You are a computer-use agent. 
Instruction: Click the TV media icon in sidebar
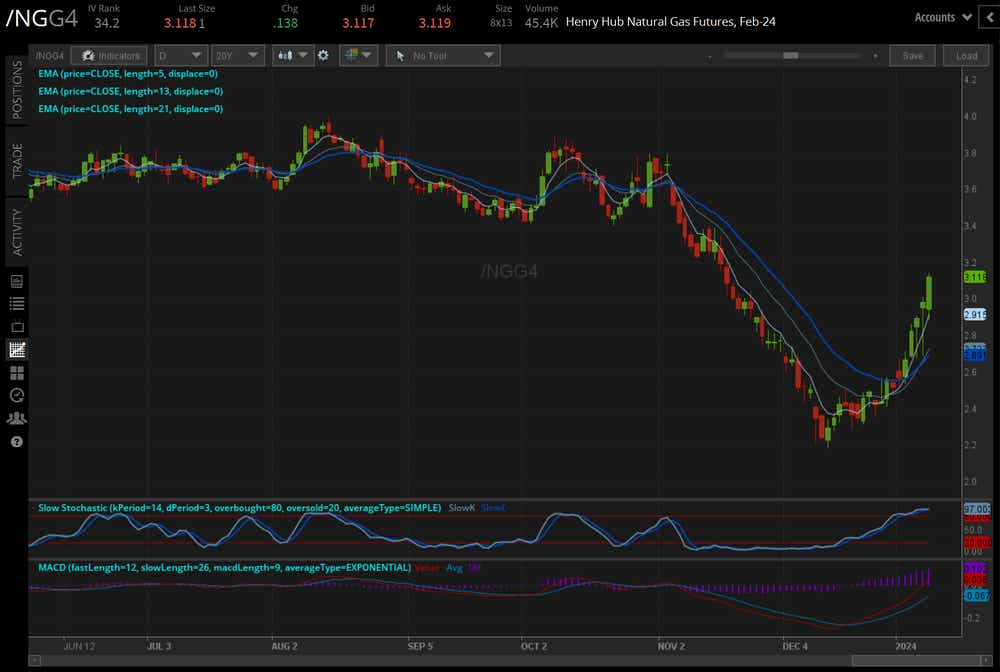click(x=16, y=326)
